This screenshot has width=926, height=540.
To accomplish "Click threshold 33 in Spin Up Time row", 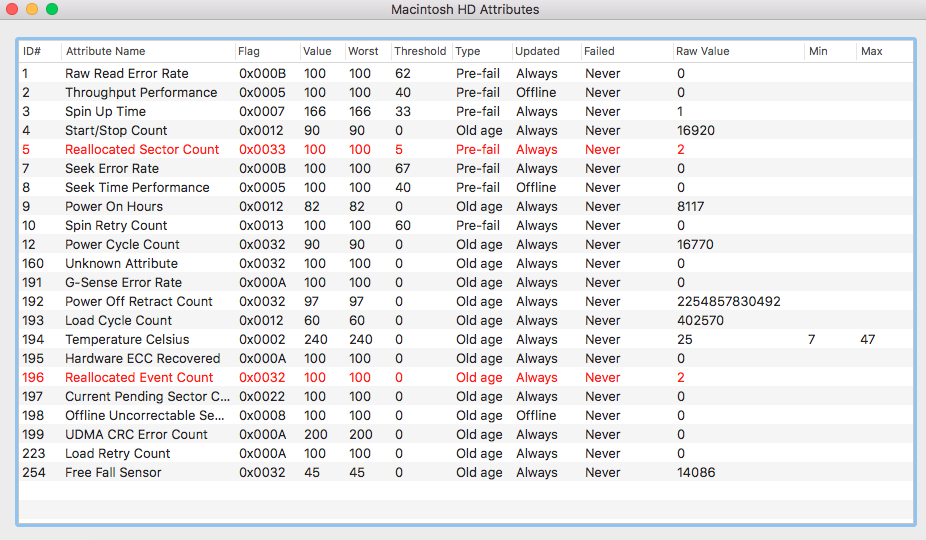I will (x=403, y=111).
